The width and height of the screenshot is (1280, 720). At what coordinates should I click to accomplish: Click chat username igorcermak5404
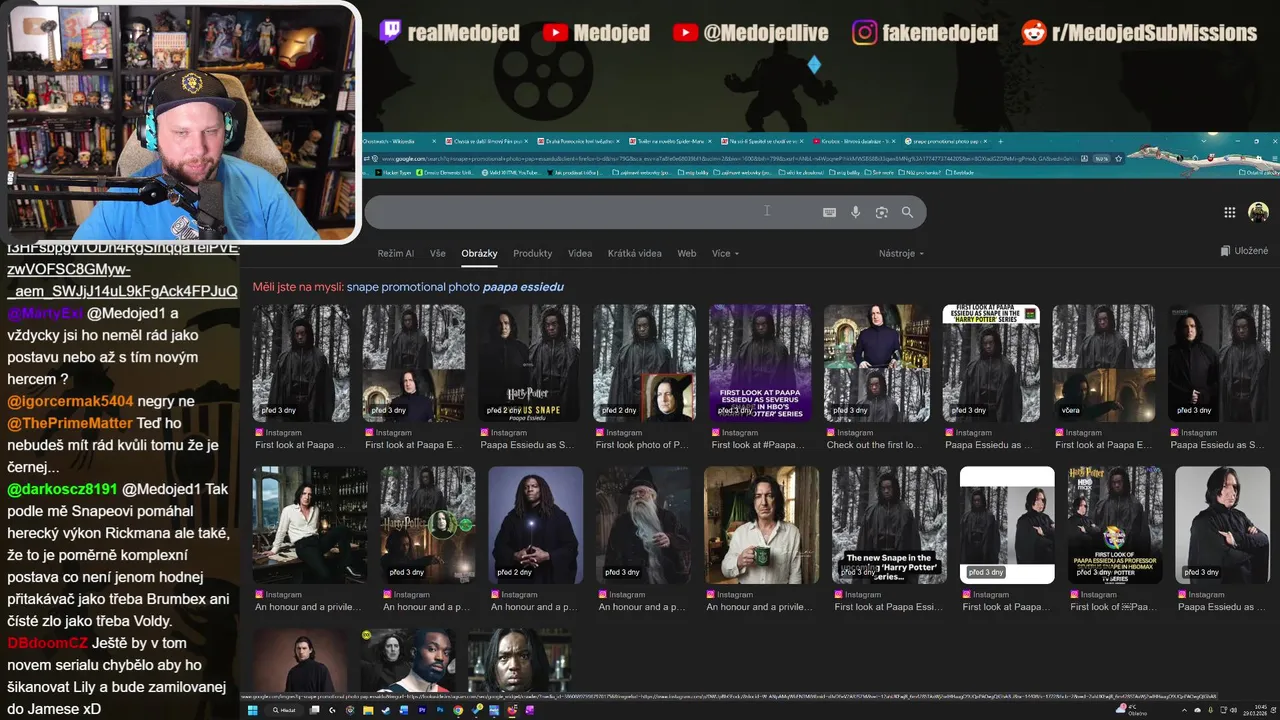coord(70,401)
